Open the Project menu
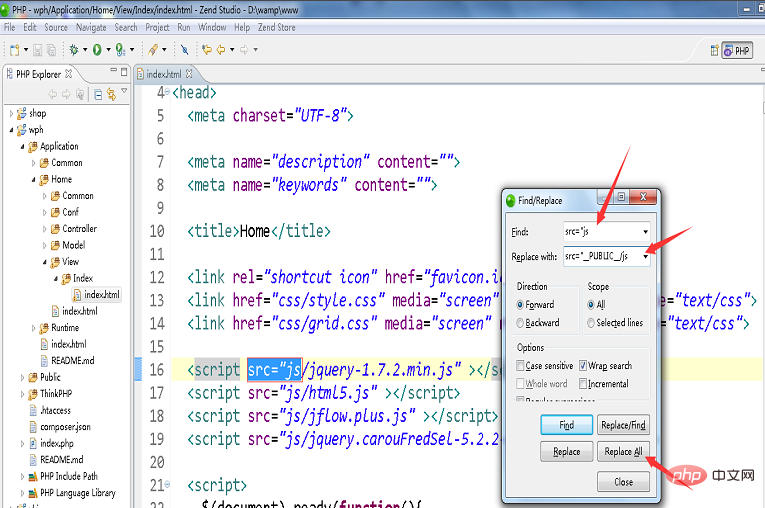Screen dimensions: 765x508 coord(157,28)
